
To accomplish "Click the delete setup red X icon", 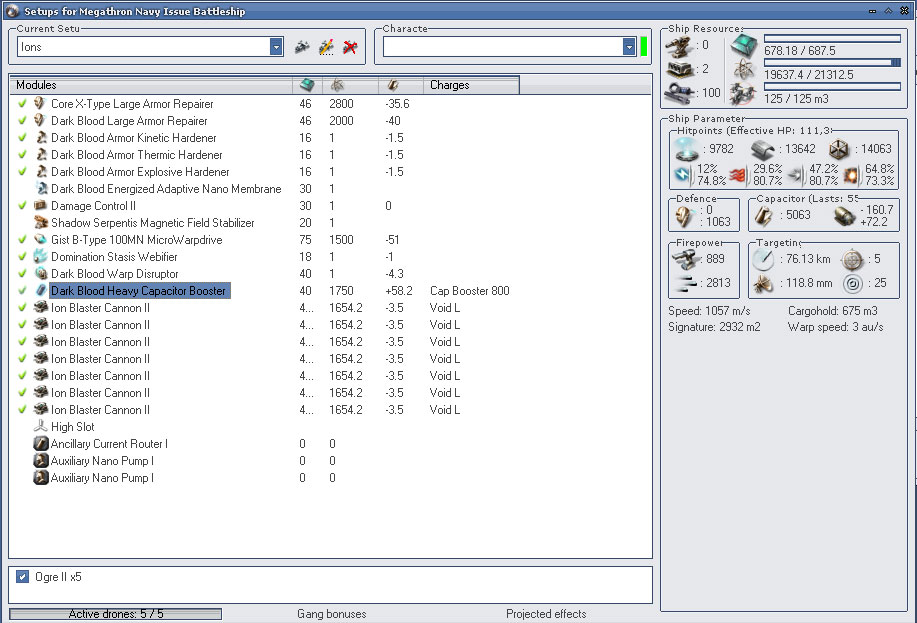I will pos(350,47).
